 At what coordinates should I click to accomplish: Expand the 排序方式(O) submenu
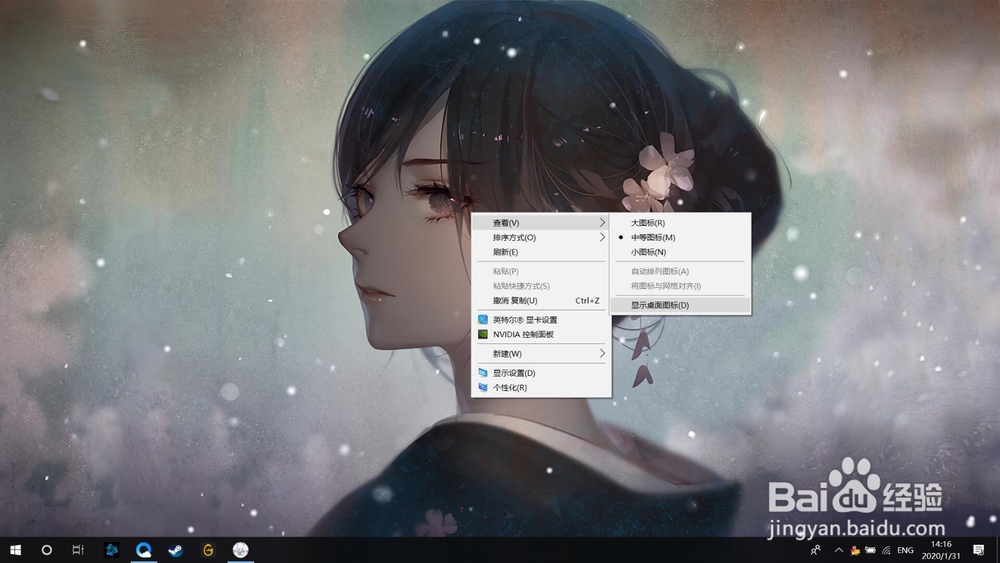541,237
